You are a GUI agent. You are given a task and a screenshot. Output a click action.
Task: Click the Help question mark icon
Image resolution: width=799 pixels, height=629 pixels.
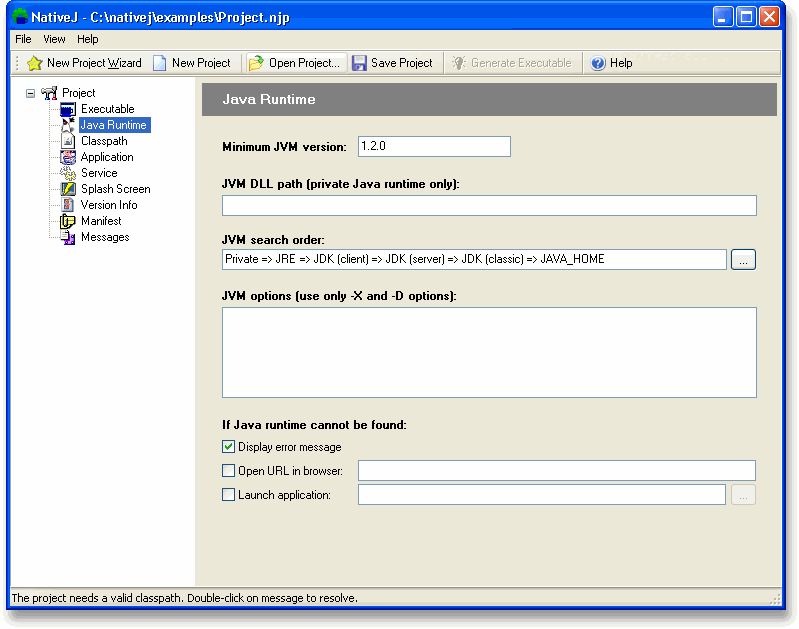598,63
